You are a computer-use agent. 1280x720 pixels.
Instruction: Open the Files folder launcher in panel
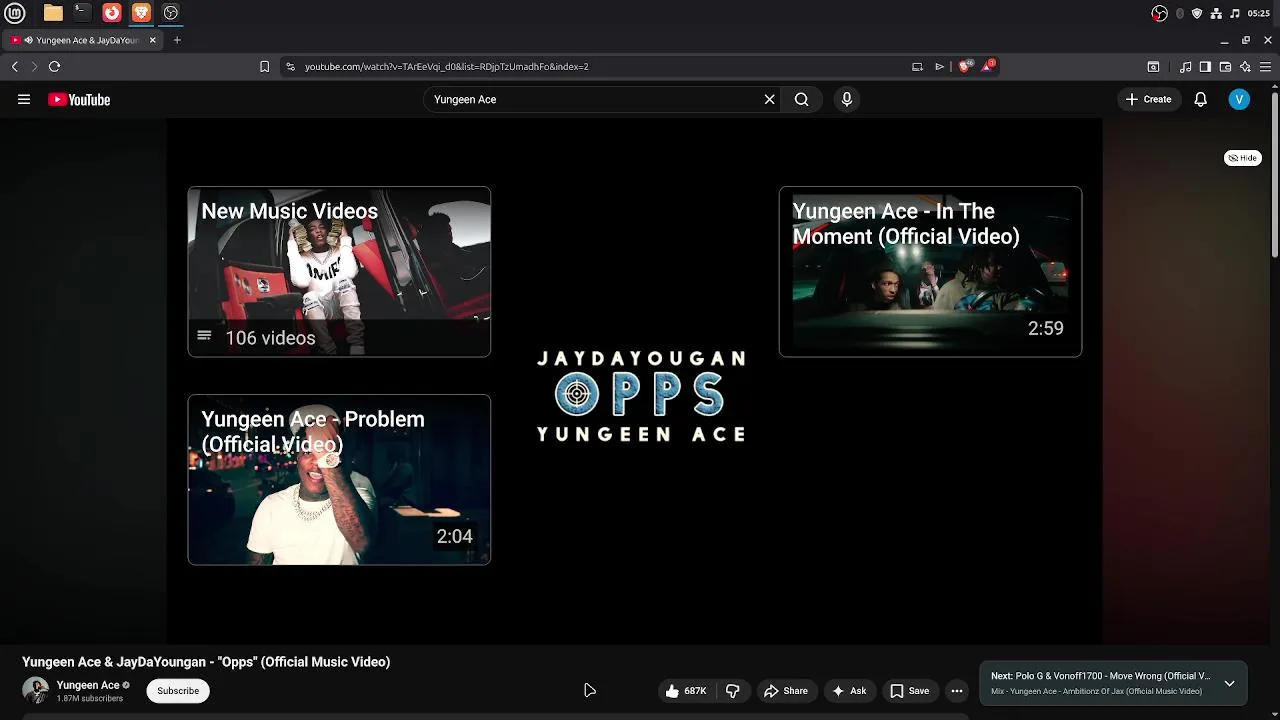coord(53,13)
